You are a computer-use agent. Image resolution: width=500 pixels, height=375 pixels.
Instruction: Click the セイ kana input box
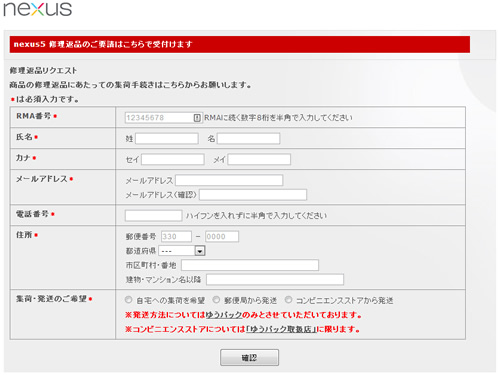tap(173, 159)
